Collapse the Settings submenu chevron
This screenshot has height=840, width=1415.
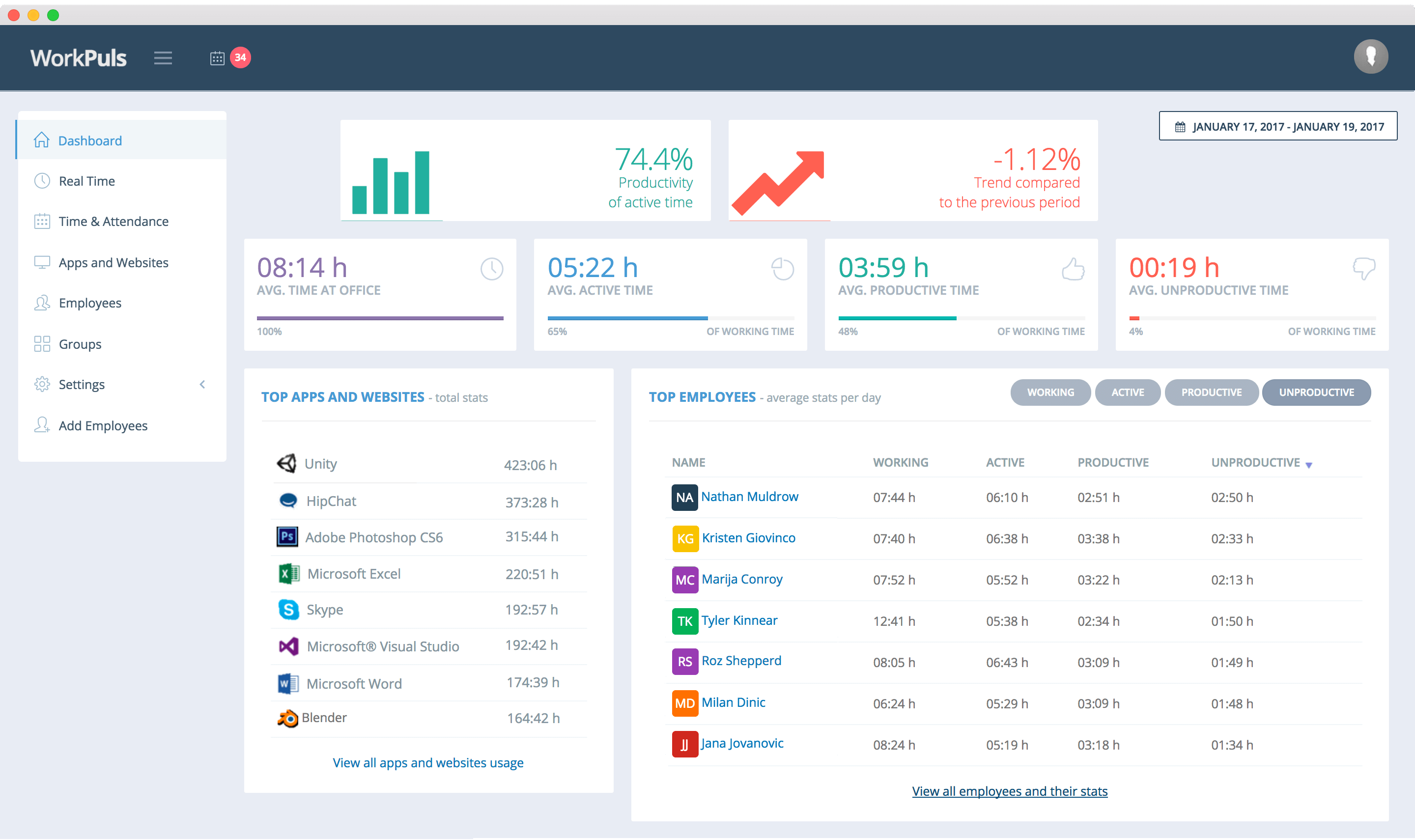202,384
